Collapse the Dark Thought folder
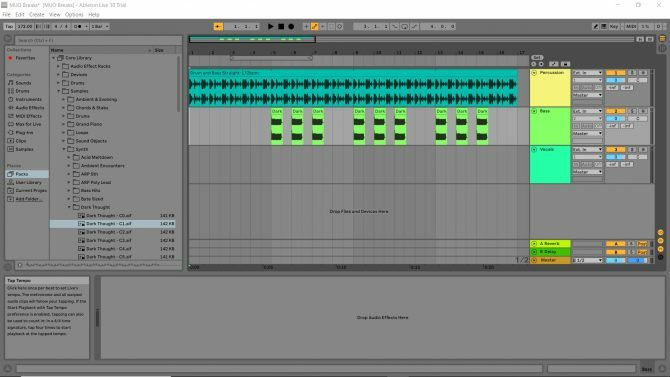This screenshot has height=377, width=670. pyautogui.click(x=69, y=207)
